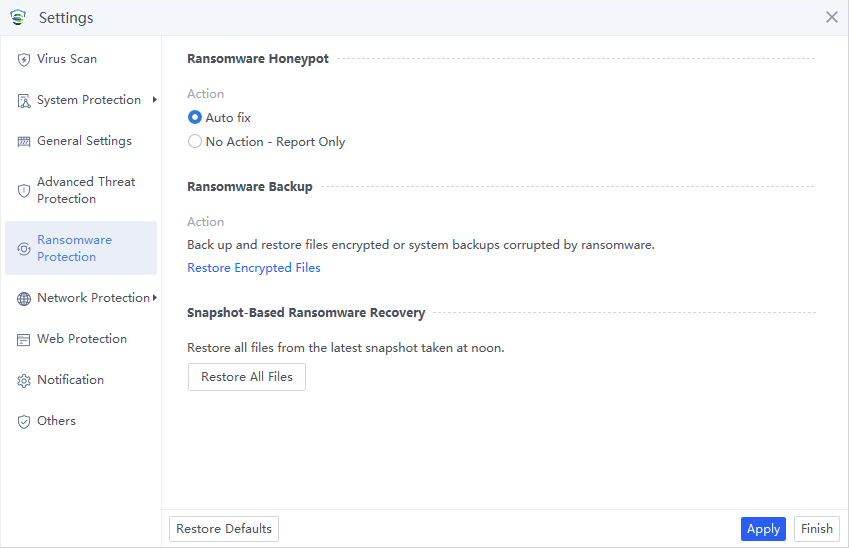Expand the System Protection submenu arrow

pyautogui.click(x=155, y=100)
